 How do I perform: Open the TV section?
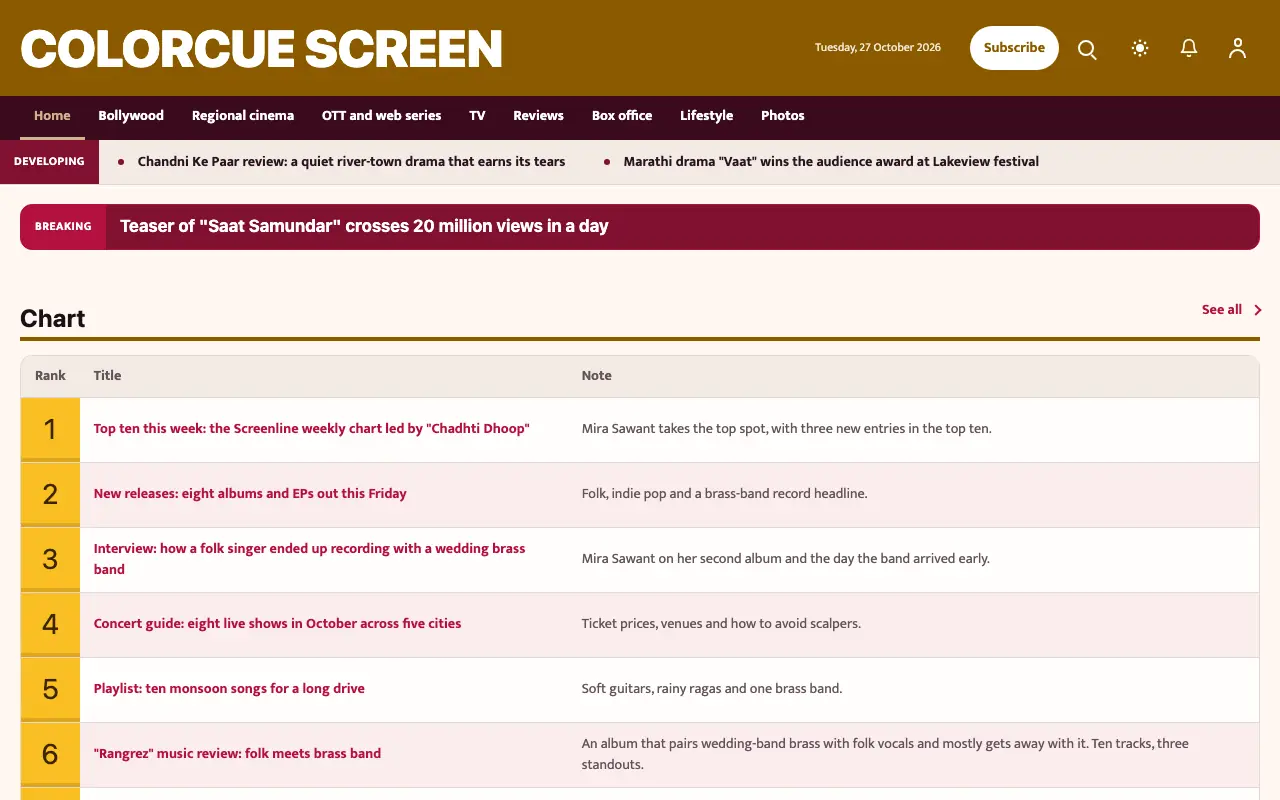477,116
